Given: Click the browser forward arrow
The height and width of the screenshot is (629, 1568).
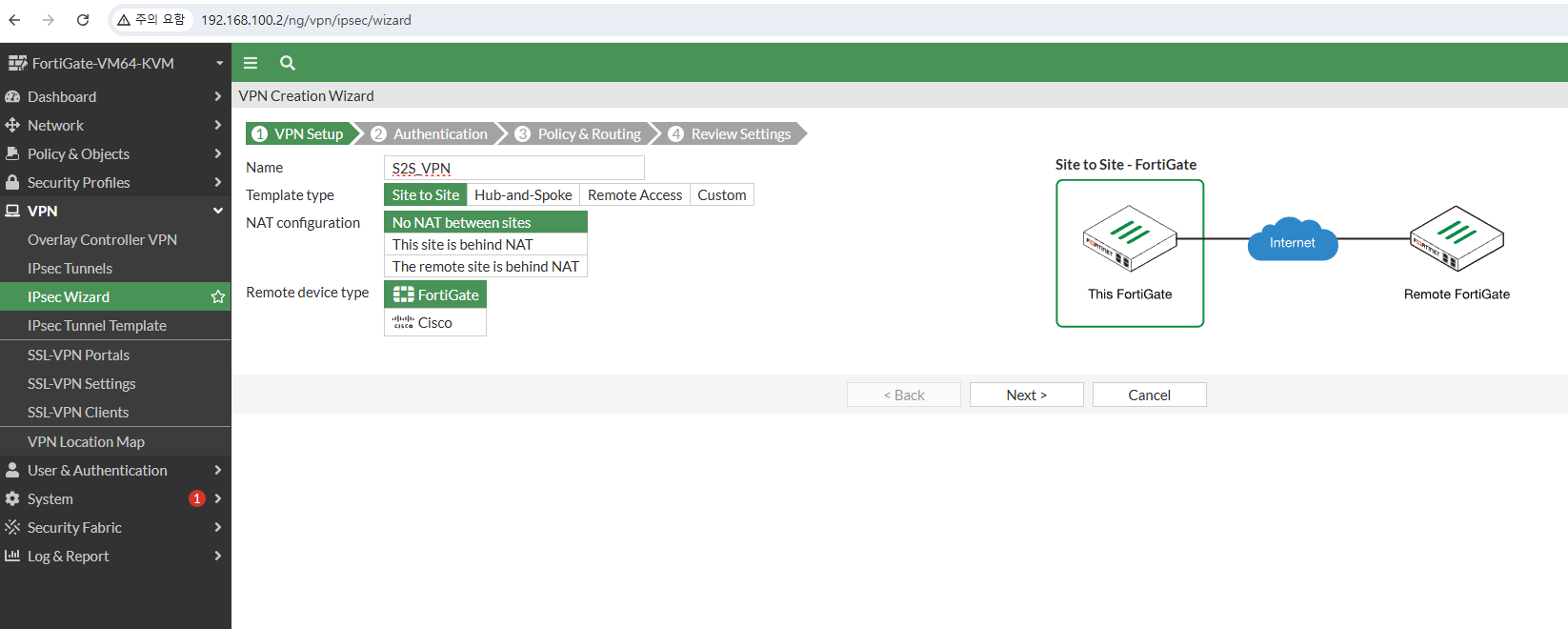Looking at the screenshot, I should [x=49, y=19].
